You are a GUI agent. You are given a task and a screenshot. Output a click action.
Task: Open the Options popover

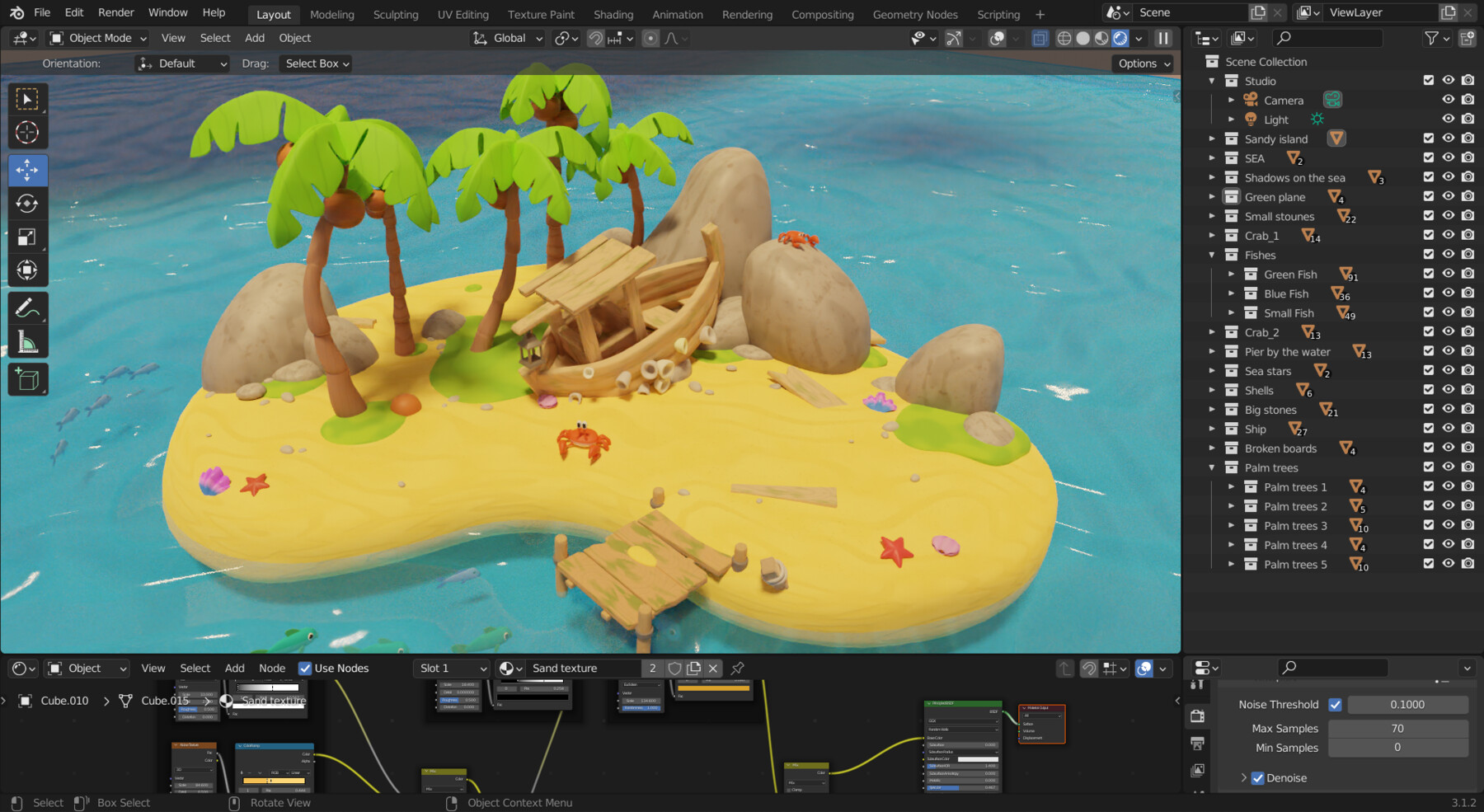(1144, 63)
